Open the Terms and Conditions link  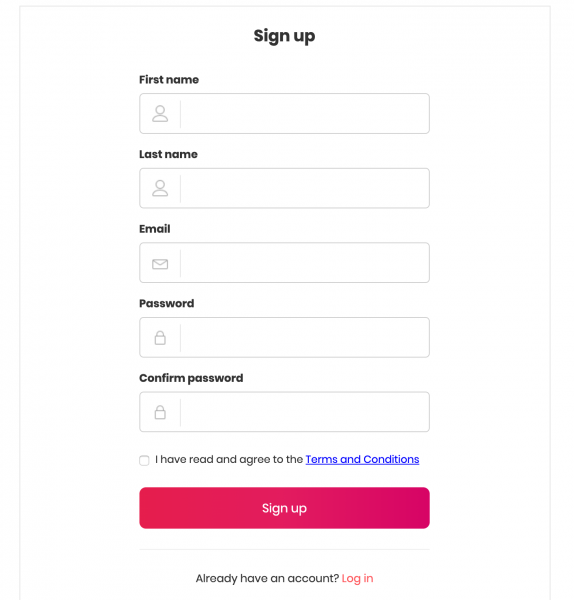coord(362,459)
